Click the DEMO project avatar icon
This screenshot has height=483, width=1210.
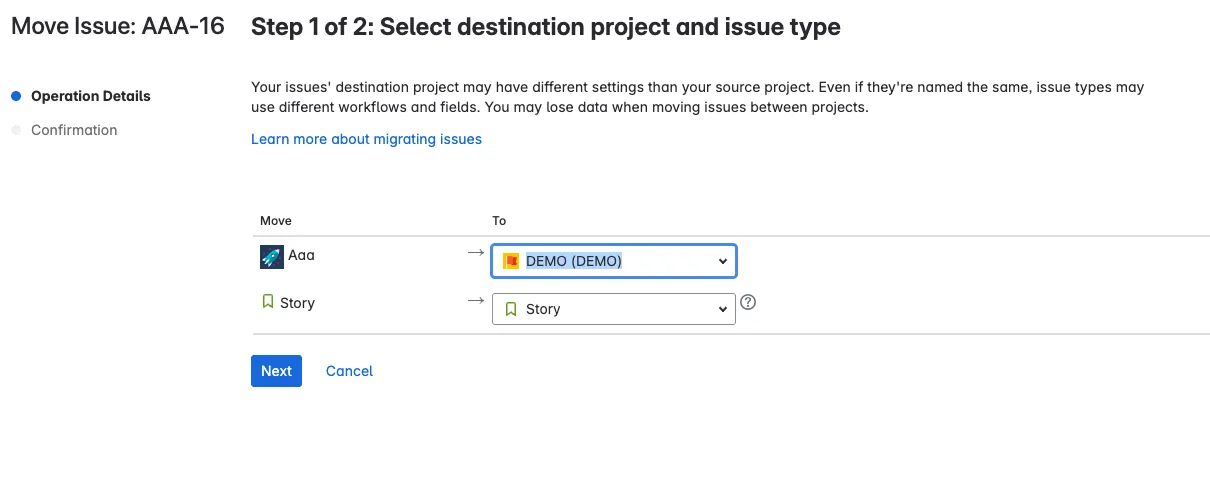[x=511, y=261]
